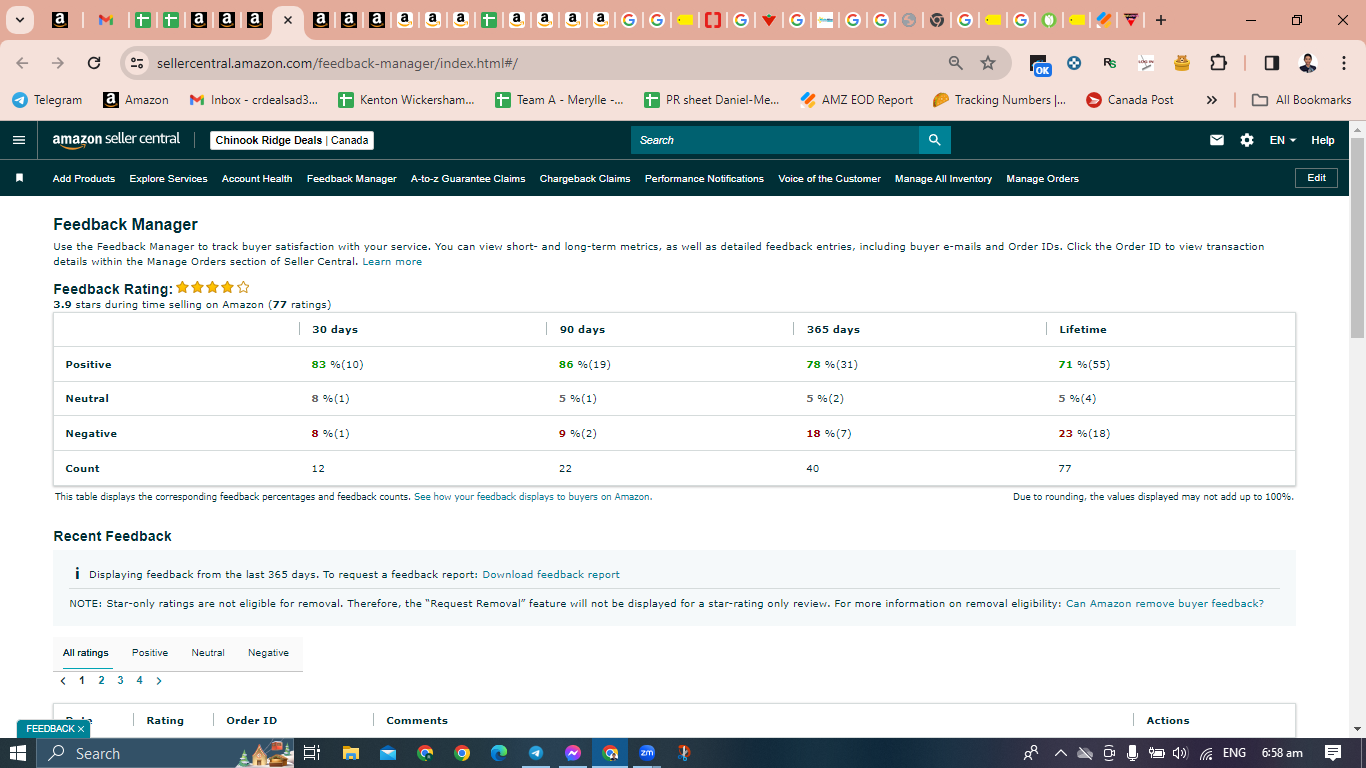Open the Seller Central settings gear
1366x768 pixels.
click(1247, 140)
